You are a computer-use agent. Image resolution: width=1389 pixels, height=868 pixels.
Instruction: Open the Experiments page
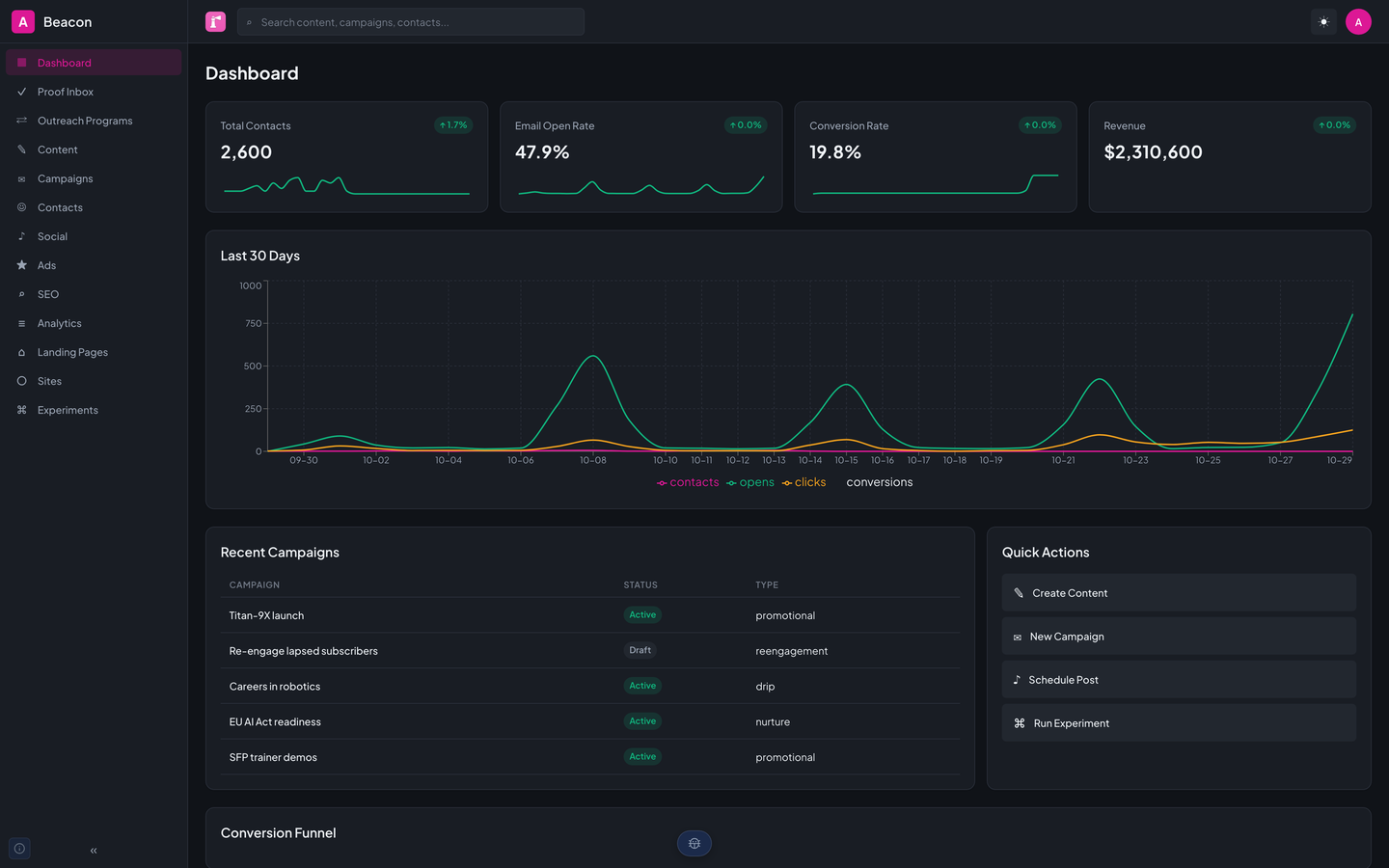[x=94, y=410]
